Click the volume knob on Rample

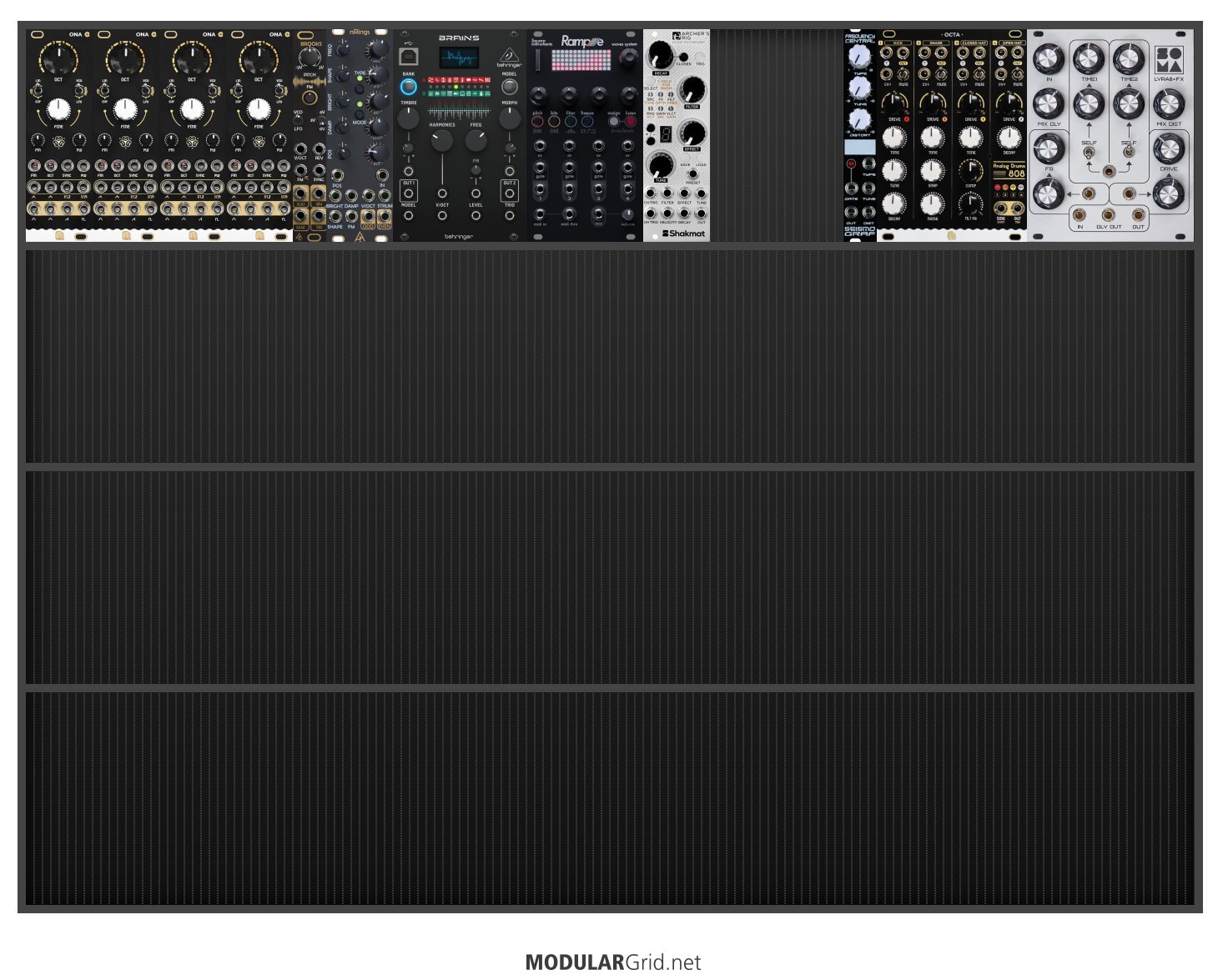(628, 214)
